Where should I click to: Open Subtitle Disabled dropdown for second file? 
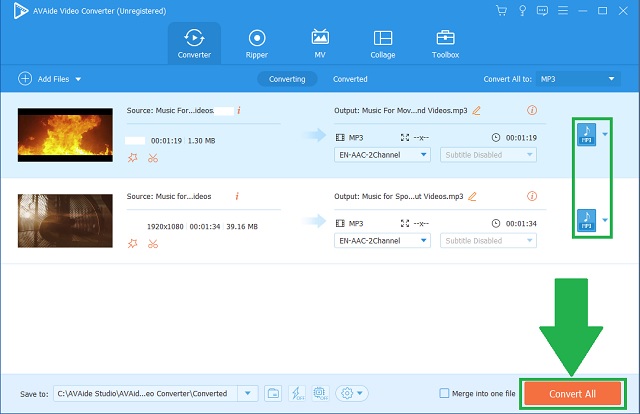488,240
